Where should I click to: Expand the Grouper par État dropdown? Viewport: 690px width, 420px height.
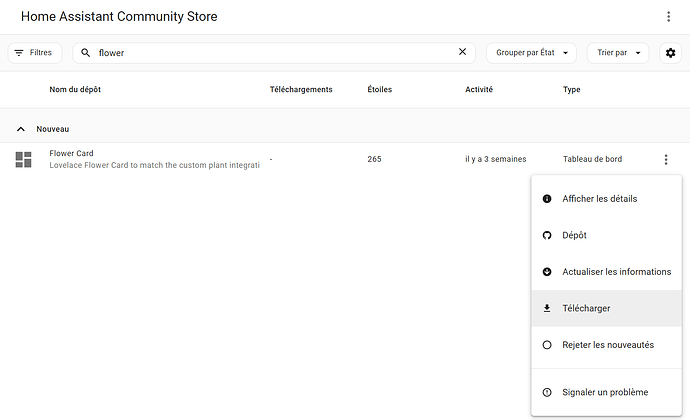[x=531, y=53]
